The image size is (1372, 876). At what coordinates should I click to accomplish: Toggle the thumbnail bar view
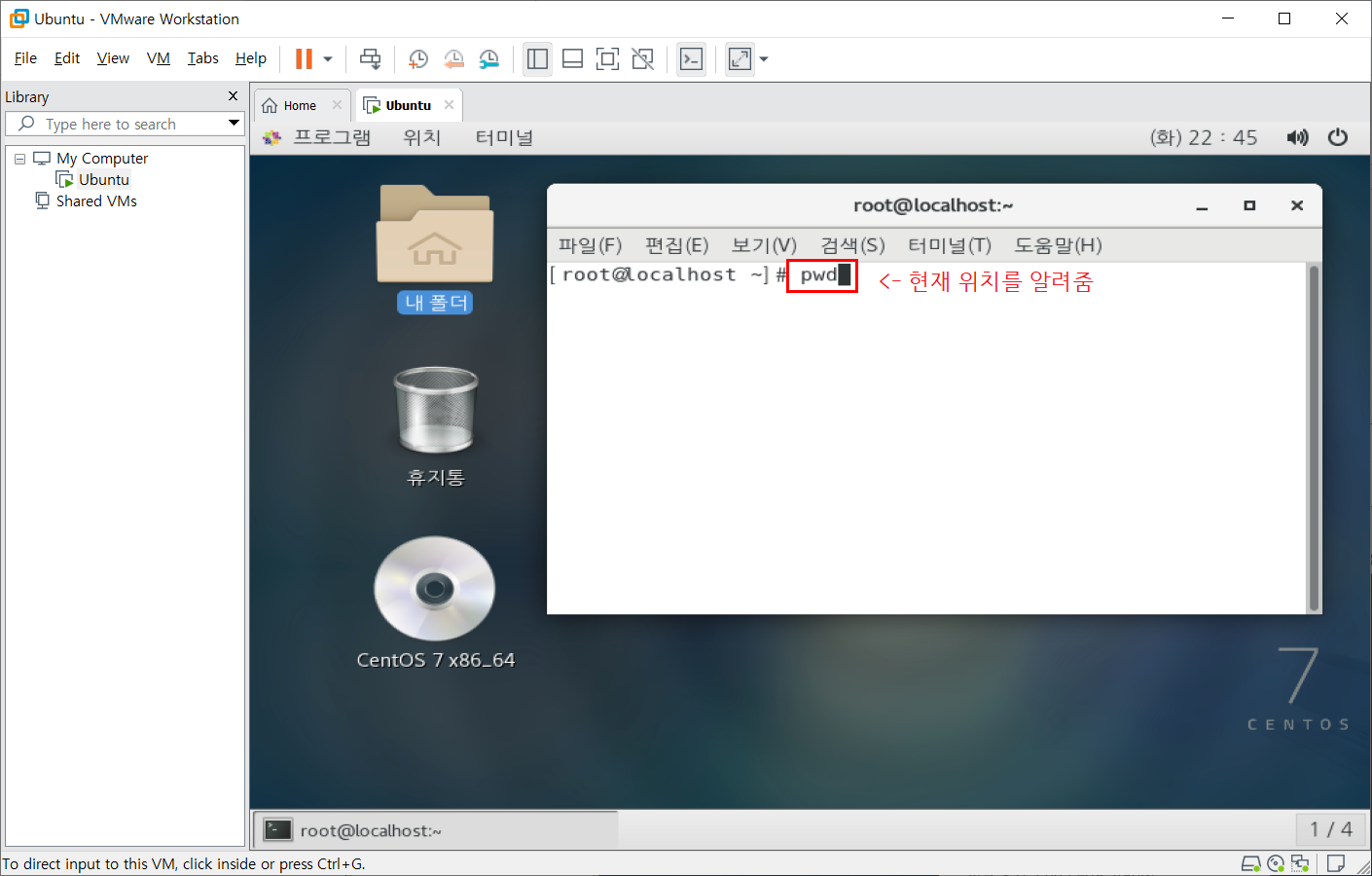pyautogui.click(x=573, y=59)
